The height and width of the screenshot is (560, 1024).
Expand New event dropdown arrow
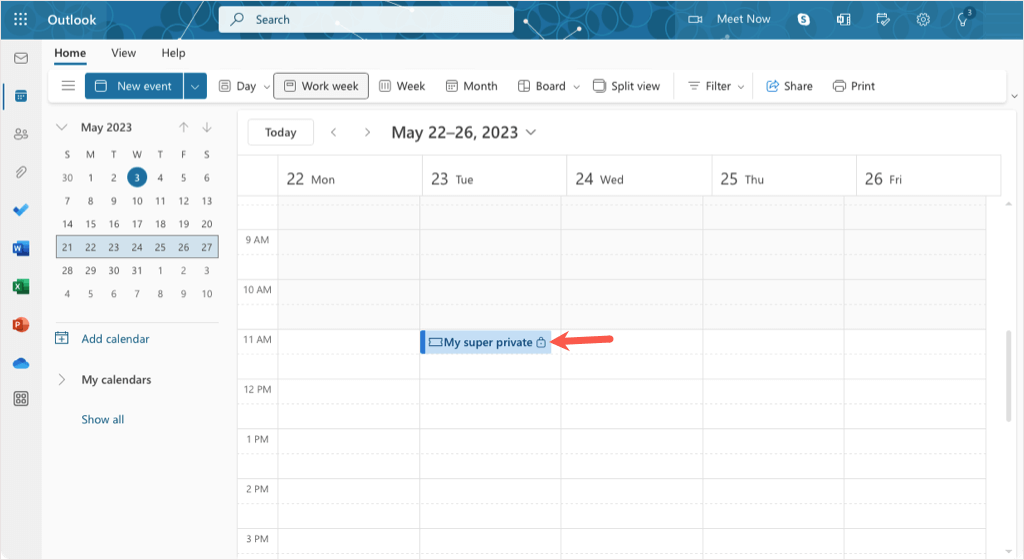pos(195,86)
